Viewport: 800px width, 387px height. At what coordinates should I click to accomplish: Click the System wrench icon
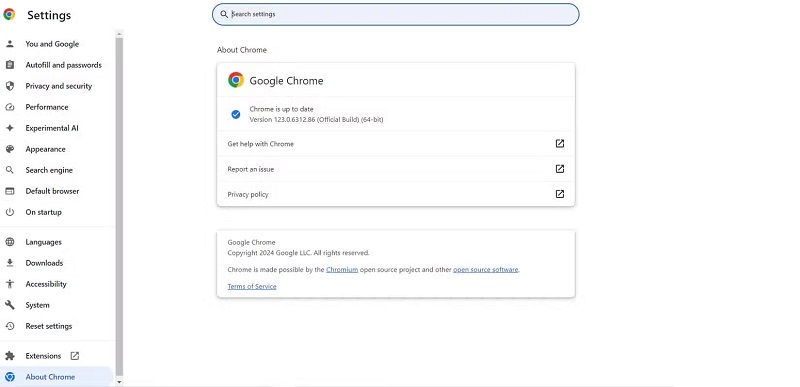(x=10, y=305)
